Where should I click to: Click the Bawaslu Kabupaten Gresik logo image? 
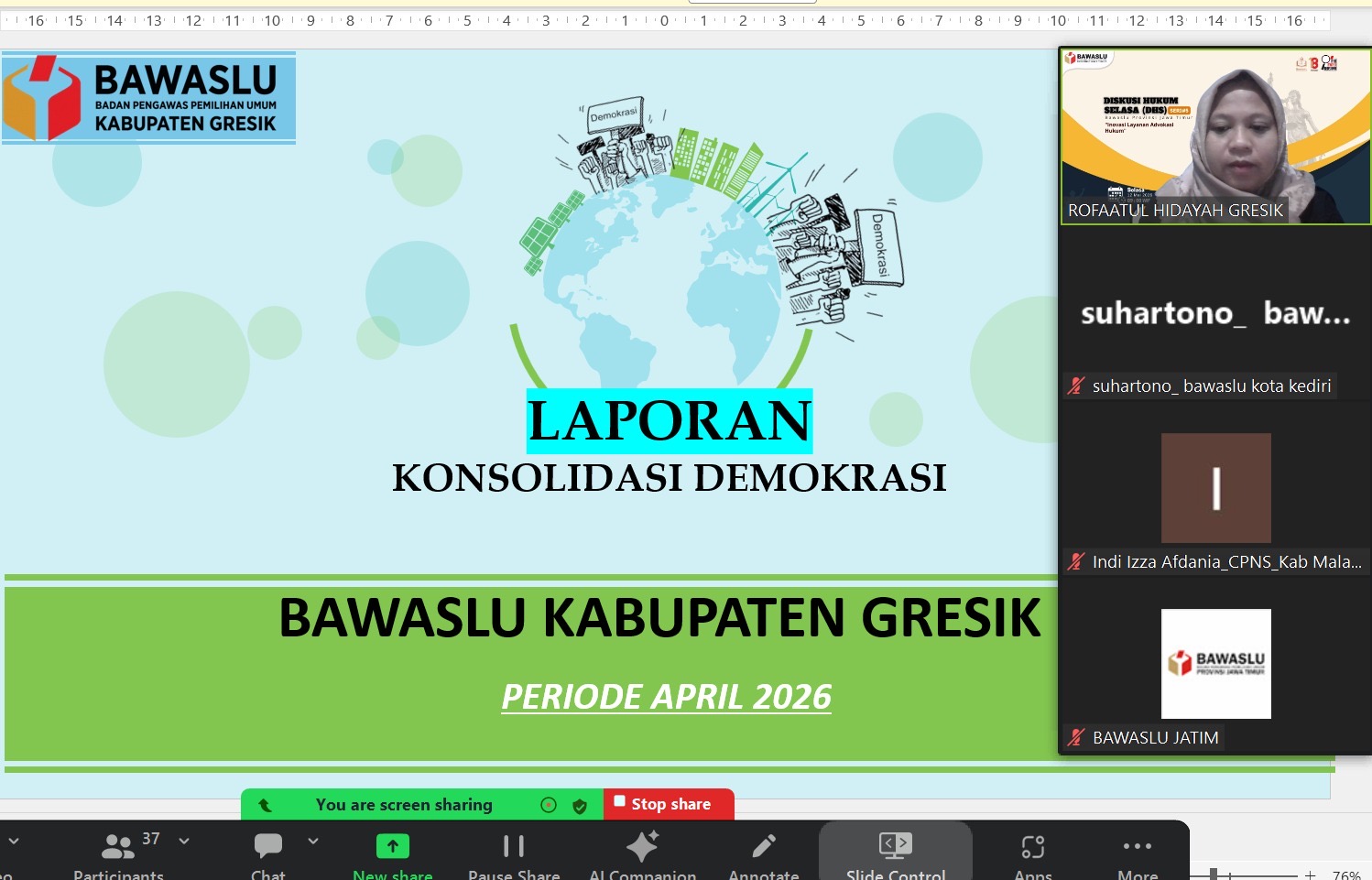click(x=148, y=98)
